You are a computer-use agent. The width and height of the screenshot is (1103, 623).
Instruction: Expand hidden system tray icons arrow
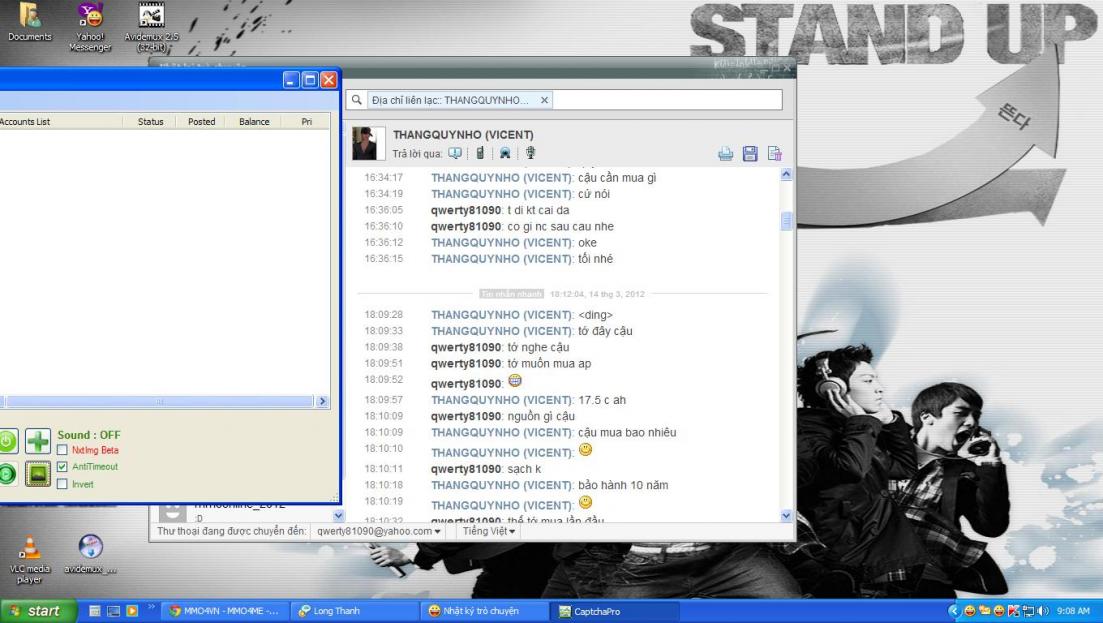953,611
